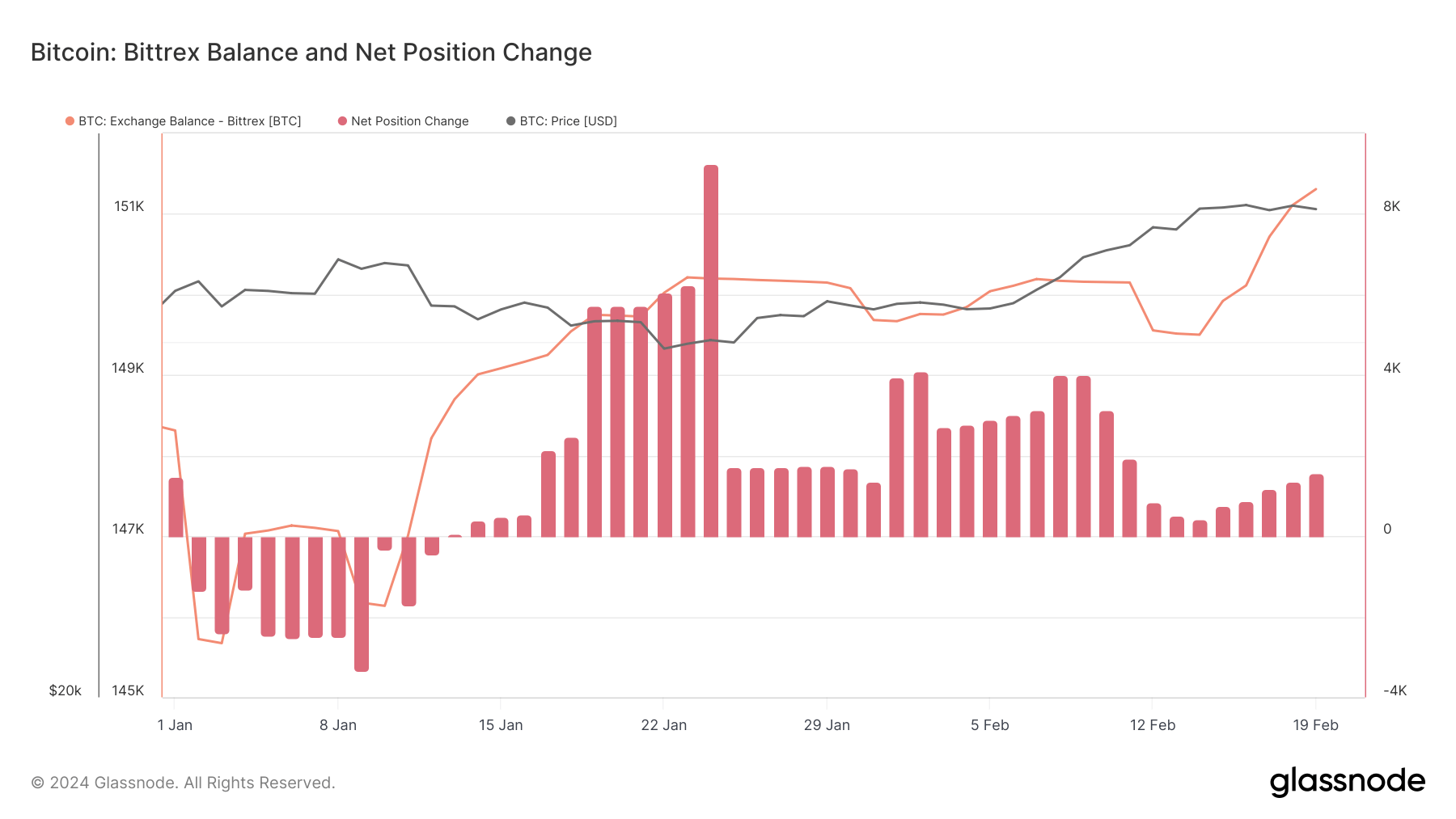Select the 1 Jan x-axis label
The width and height of the screenshot is (1456, 819).
tap(175, 725)
